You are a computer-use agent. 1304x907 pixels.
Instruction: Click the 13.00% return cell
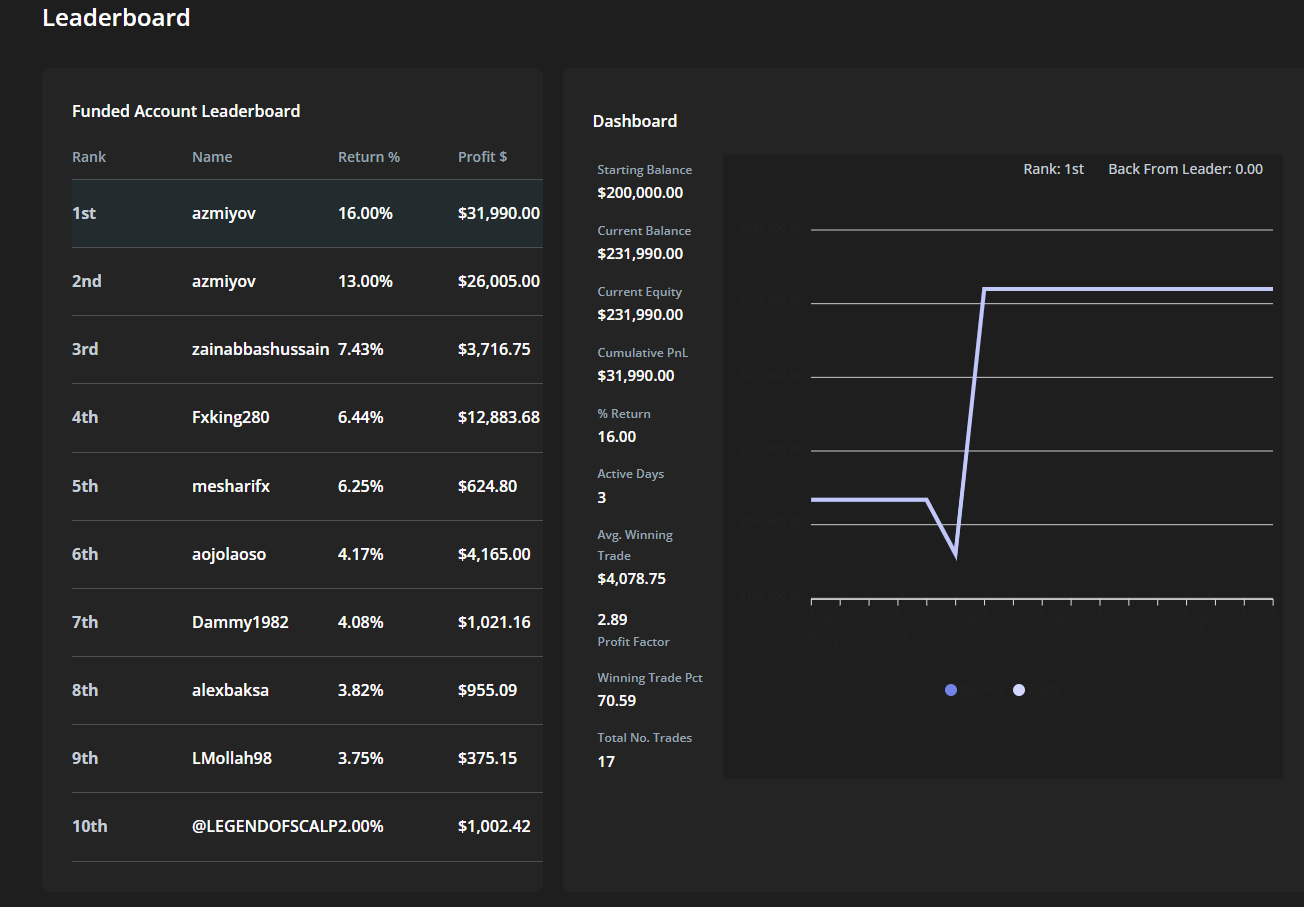pos(365,281)
